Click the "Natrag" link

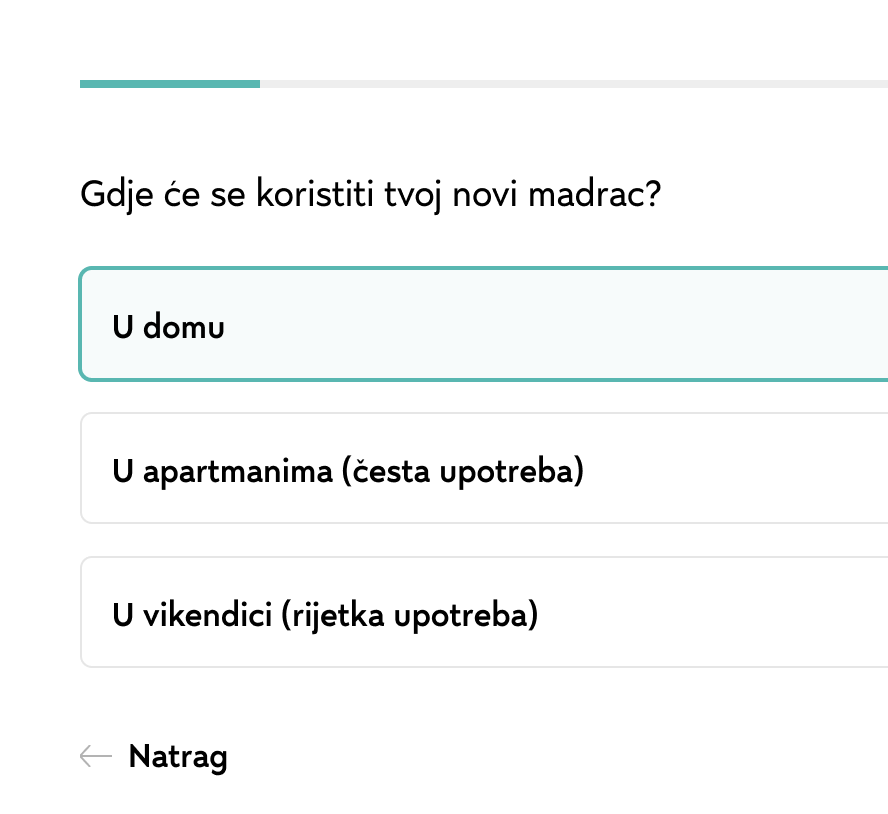click(178, 756)
